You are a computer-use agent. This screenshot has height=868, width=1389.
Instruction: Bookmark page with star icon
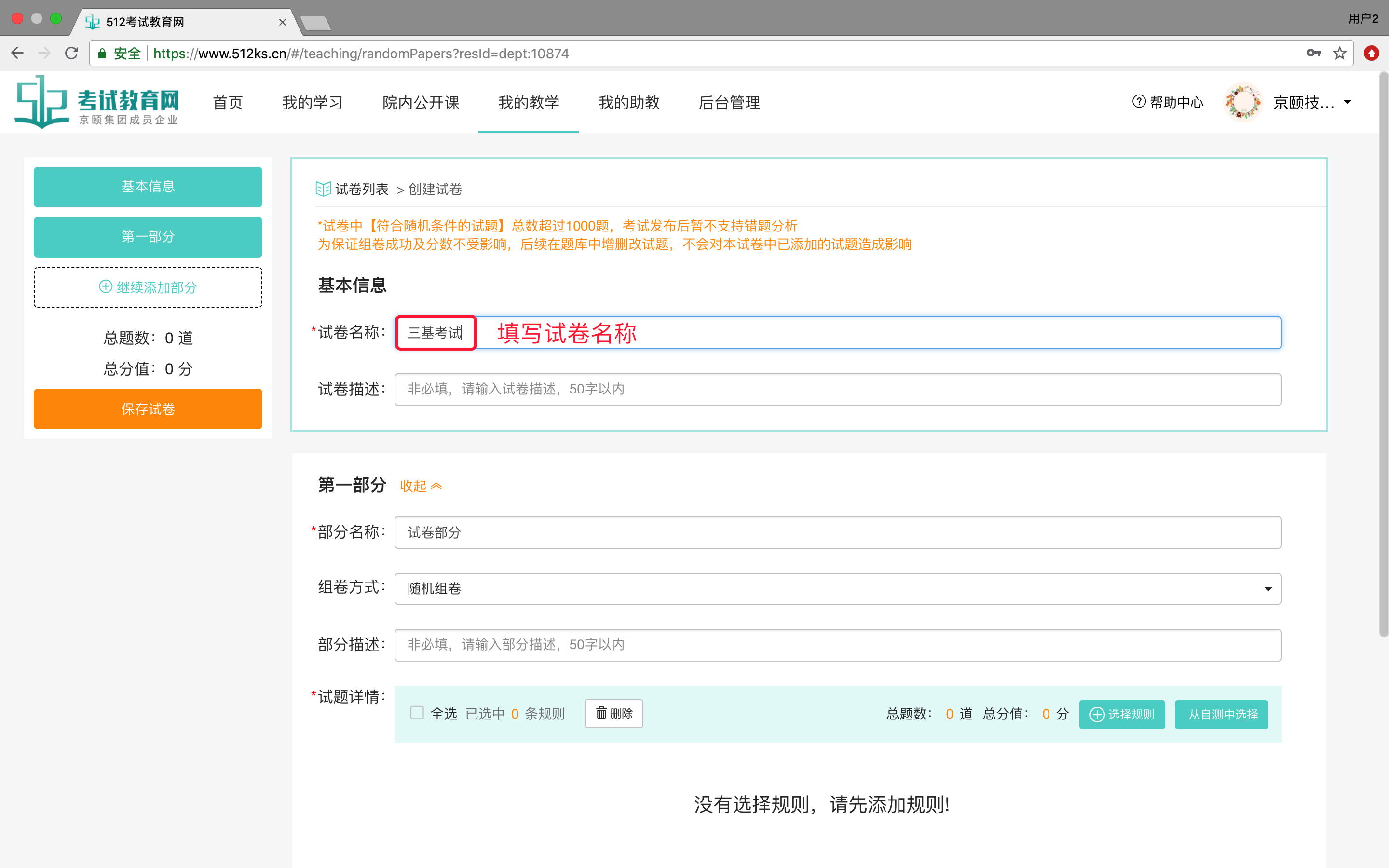pos(1339,54)
